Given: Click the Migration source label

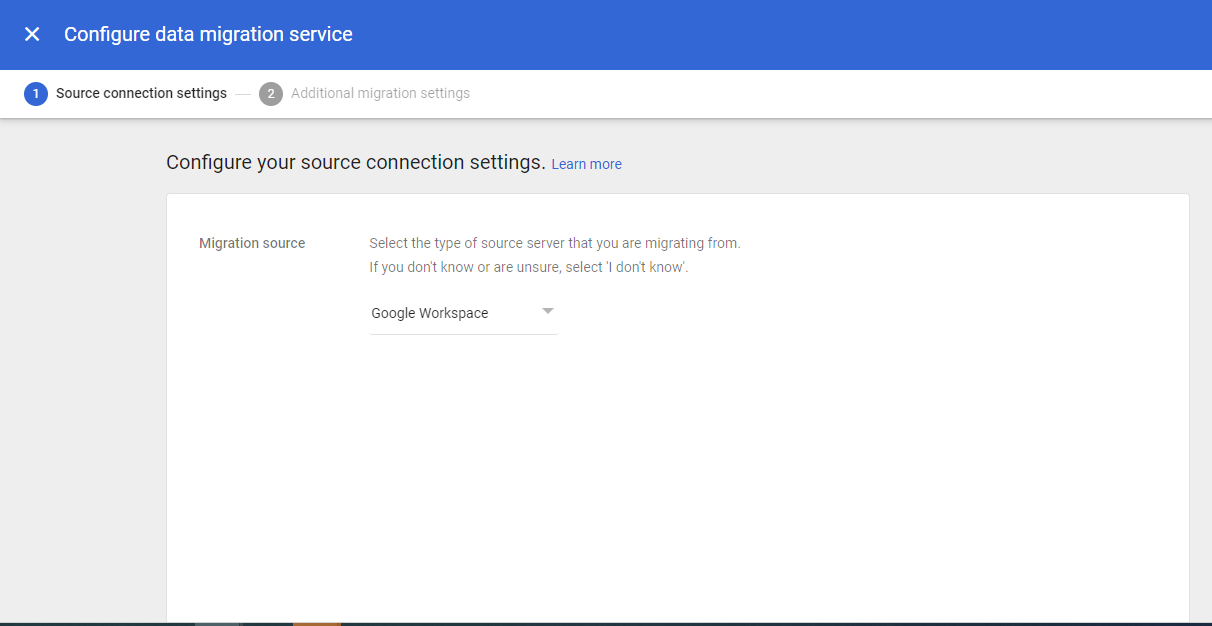Looking at the screenshot, I should pyautogui.click(x=252, y=243).
